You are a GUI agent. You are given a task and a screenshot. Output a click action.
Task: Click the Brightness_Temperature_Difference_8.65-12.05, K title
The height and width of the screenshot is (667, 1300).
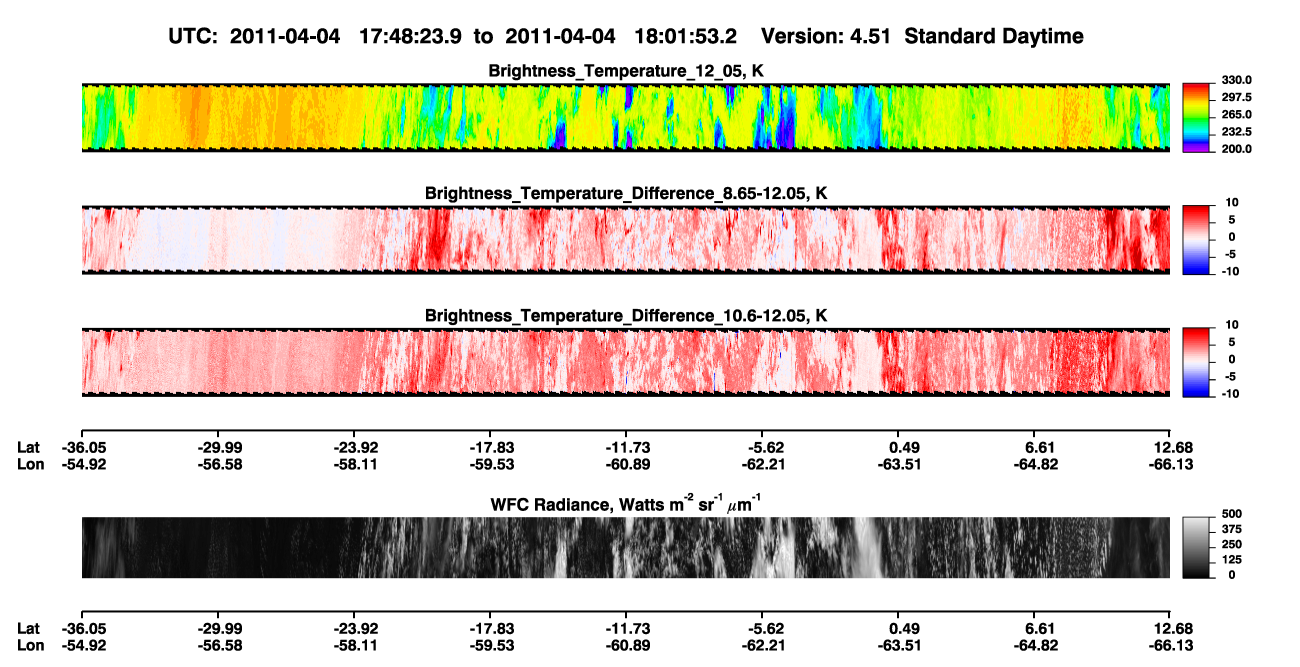[626, 193]
